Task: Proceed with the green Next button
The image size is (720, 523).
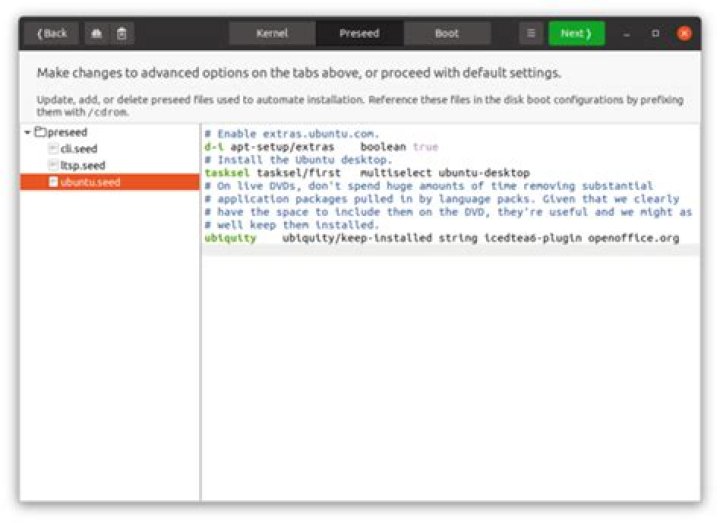Action: point(576,34)
